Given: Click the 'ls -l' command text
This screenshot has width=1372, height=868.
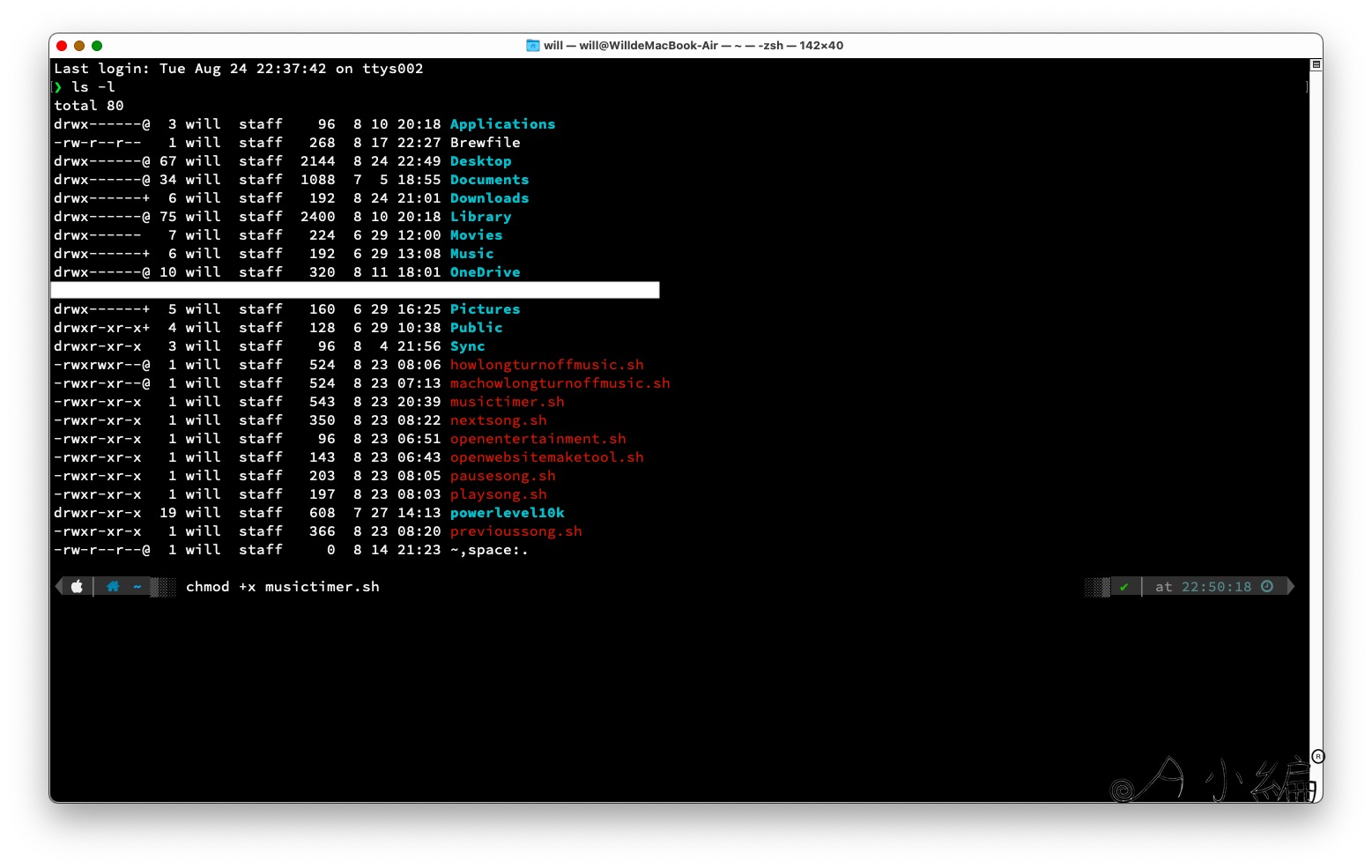Looking at the screenshot, I should point(93,87).
